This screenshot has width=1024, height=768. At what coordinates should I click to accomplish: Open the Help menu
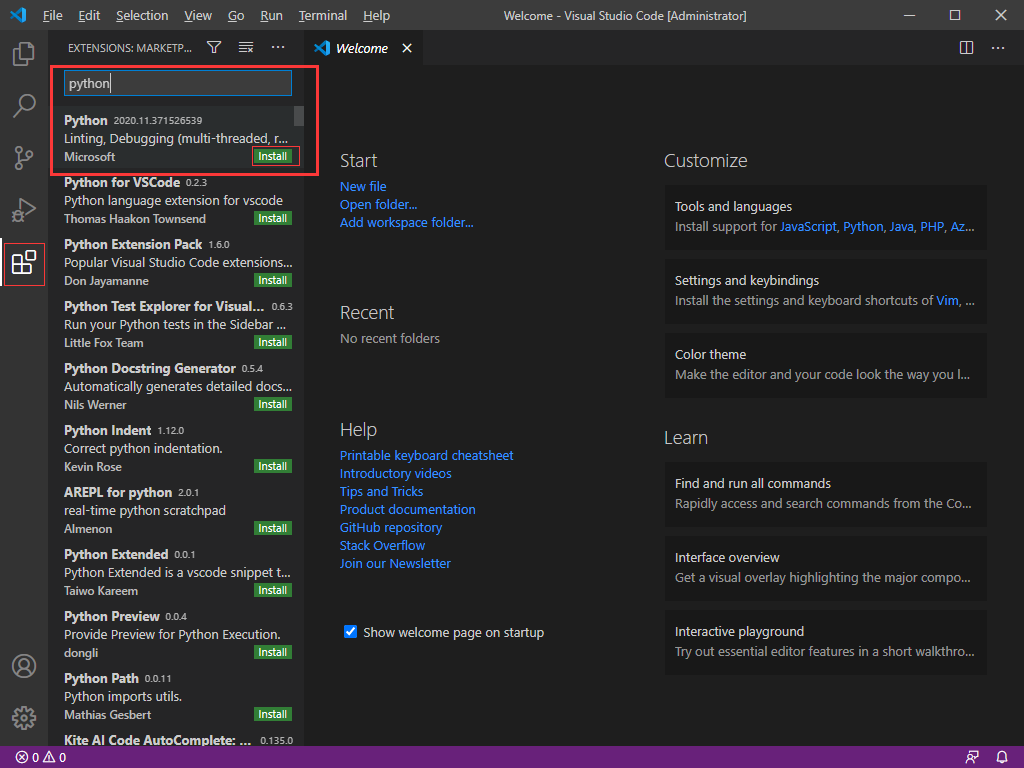click(x=376, y=16)
